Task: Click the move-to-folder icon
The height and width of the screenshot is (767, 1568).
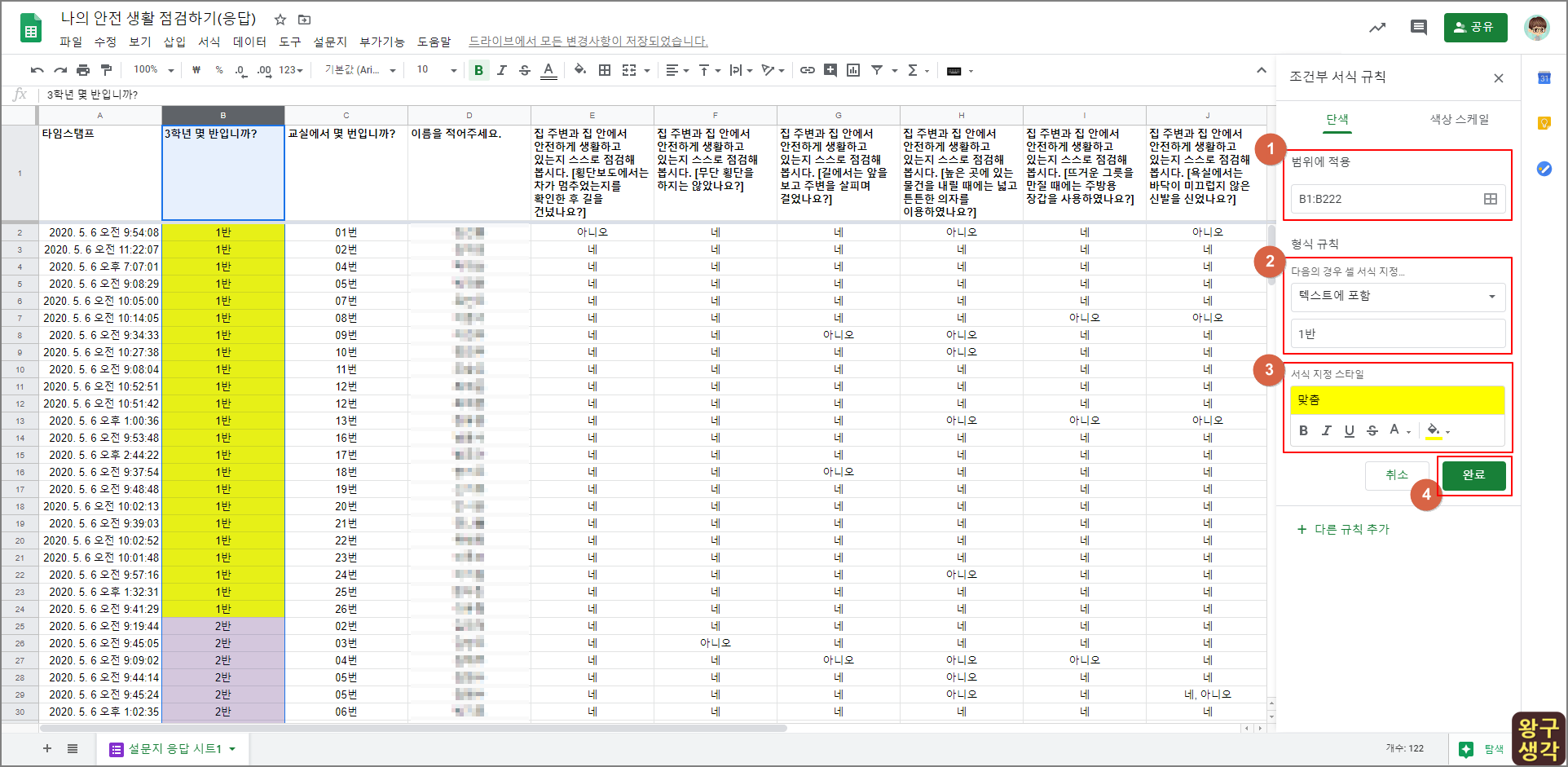Action: [304, 20]
